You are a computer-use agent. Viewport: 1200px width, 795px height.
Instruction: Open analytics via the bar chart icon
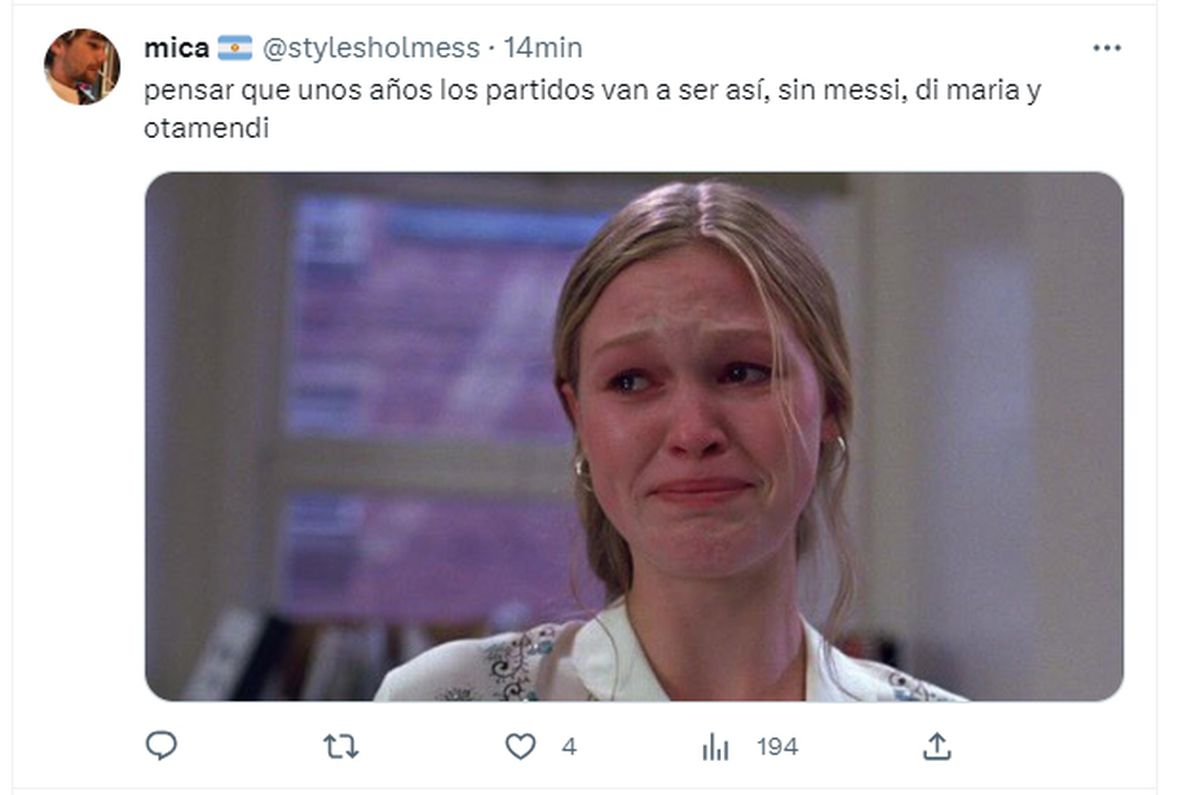click(x=715, y=746)
